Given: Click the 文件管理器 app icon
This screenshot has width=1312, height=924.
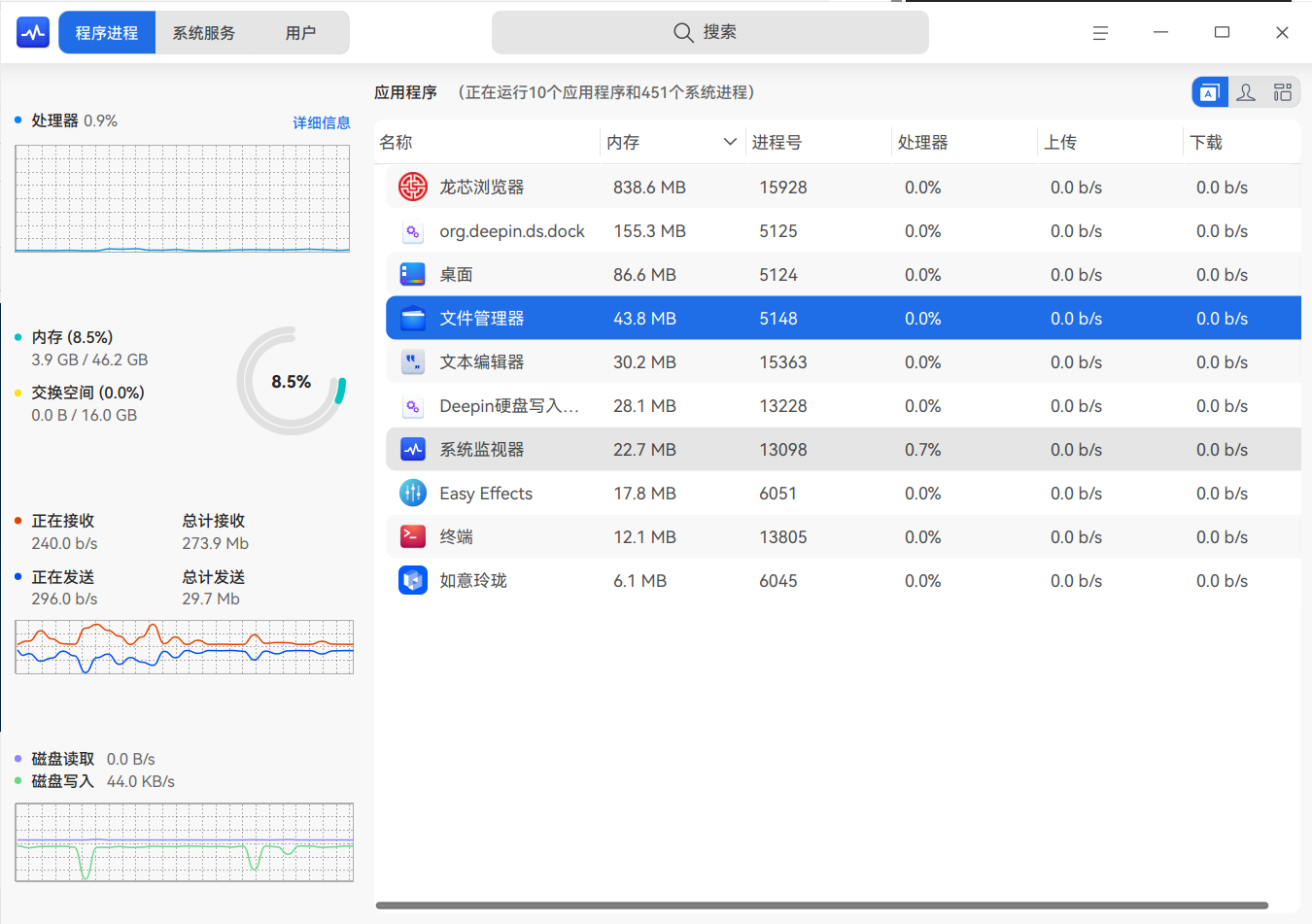Looking at the screenshot, I should click(413, 318).
